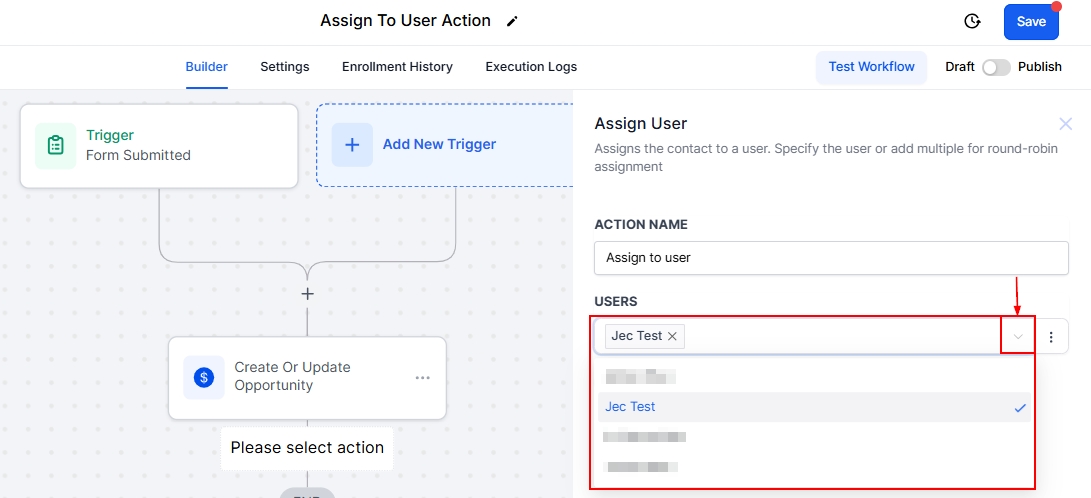Open the three-dot menu on Opportunity action
This screenshot has height=498, width=1091.
422,377
